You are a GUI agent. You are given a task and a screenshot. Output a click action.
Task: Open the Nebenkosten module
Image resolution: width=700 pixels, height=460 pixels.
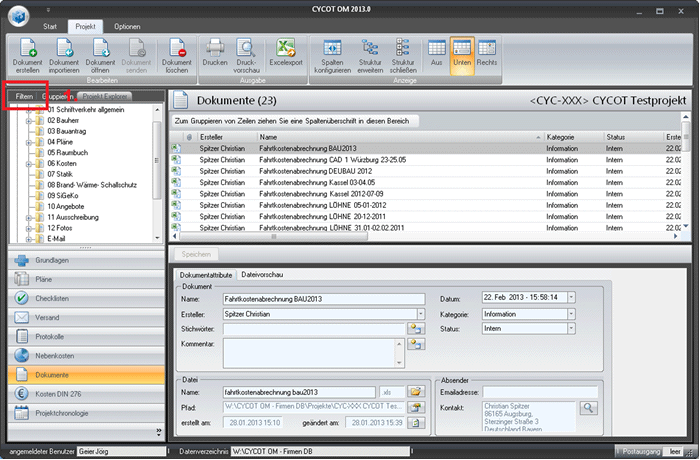tap(86, 356)
